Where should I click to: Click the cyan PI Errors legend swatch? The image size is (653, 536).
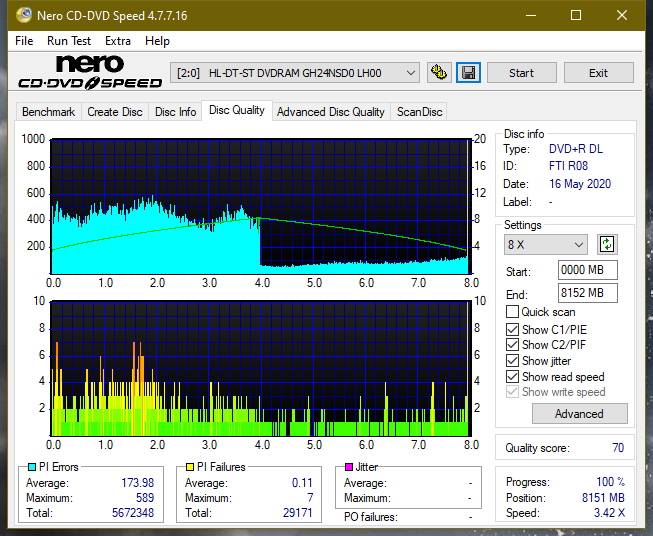tap(32, 467)
